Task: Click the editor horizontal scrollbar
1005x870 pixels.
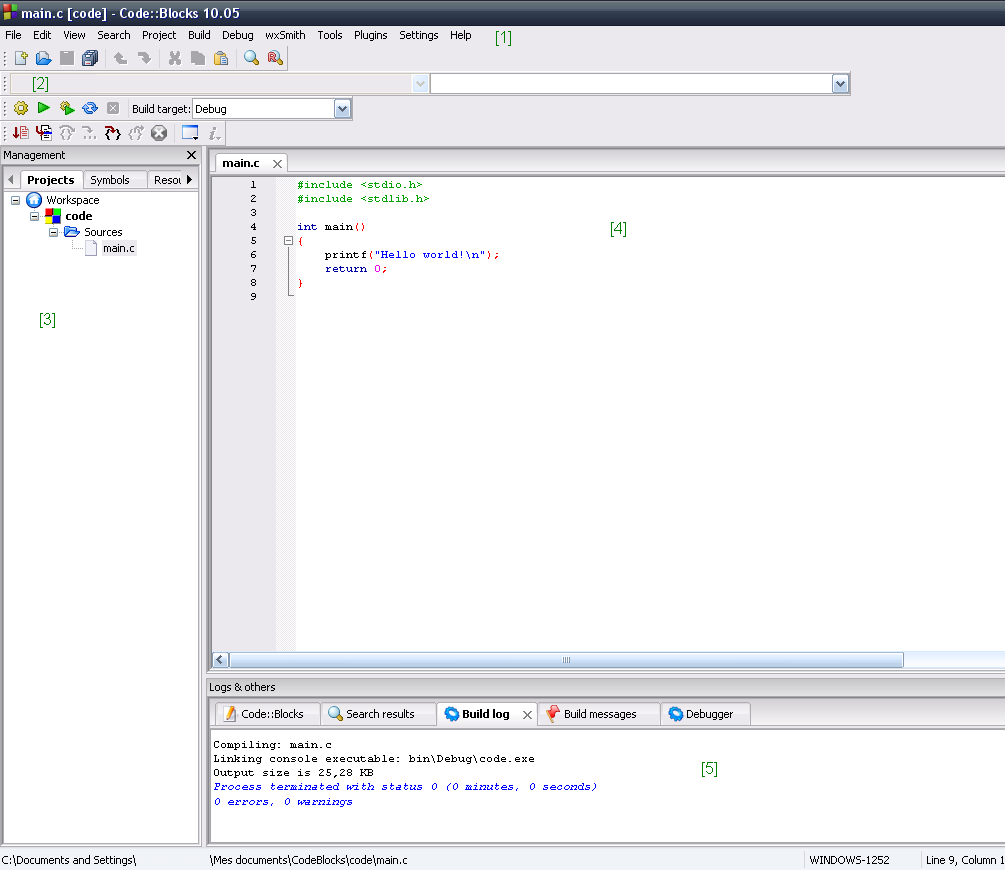Action: (x=566, y=660)
